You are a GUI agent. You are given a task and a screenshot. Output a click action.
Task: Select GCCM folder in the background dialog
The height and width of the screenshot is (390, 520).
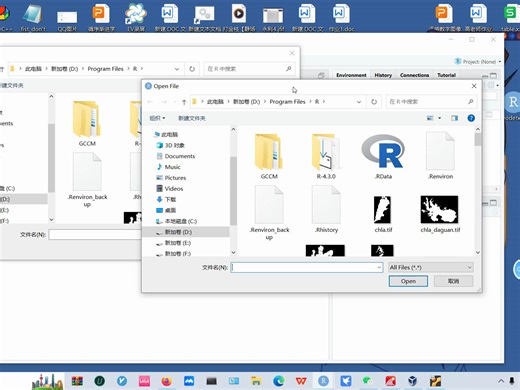coord(87,123)
